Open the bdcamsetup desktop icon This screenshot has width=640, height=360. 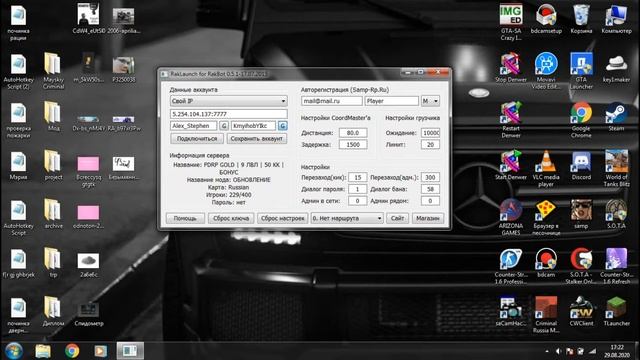pyautogui.click(x=546, y=19)
